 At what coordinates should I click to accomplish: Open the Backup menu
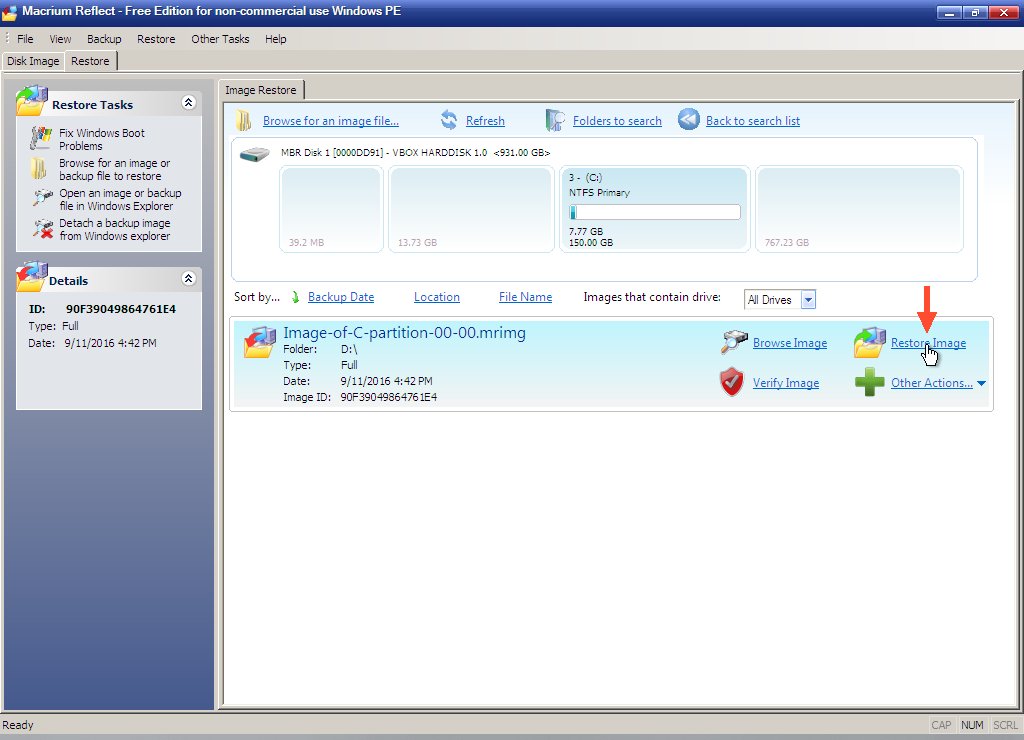coord(104,39)
